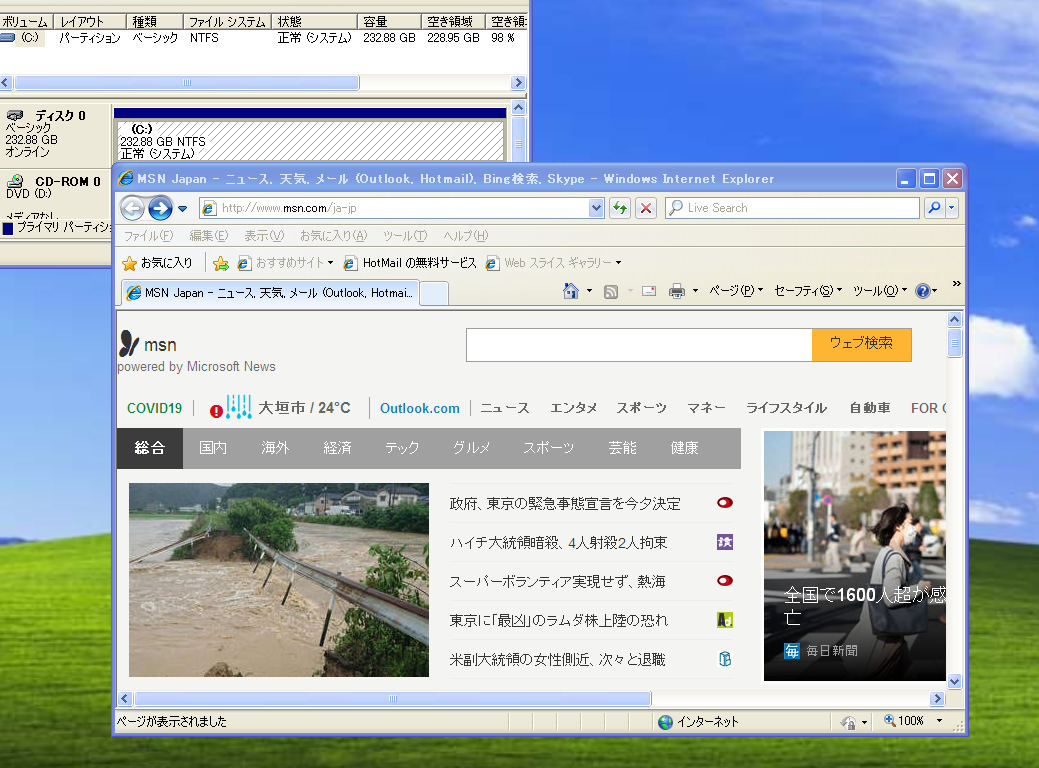Open the 100% zoom level dropdown

(x=939, y=721)
